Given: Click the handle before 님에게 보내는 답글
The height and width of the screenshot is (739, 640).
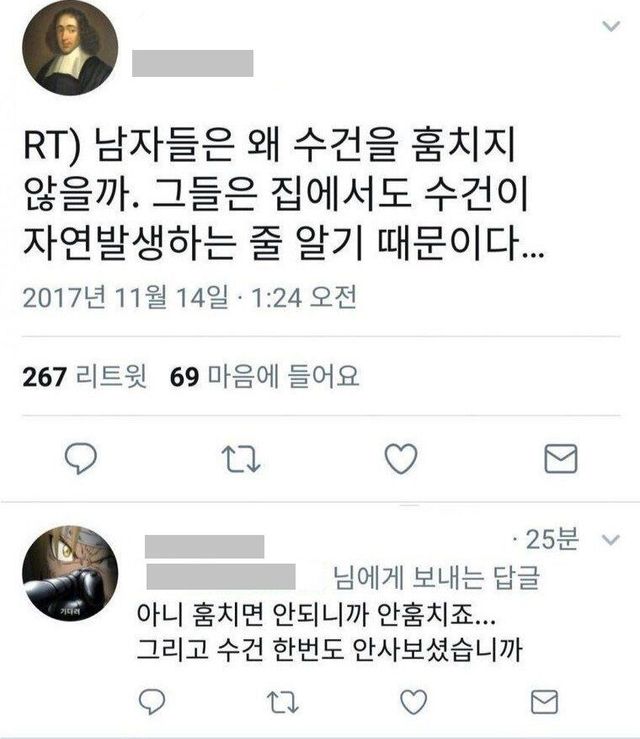Looking at the screenshot, I should pos(221,576).
